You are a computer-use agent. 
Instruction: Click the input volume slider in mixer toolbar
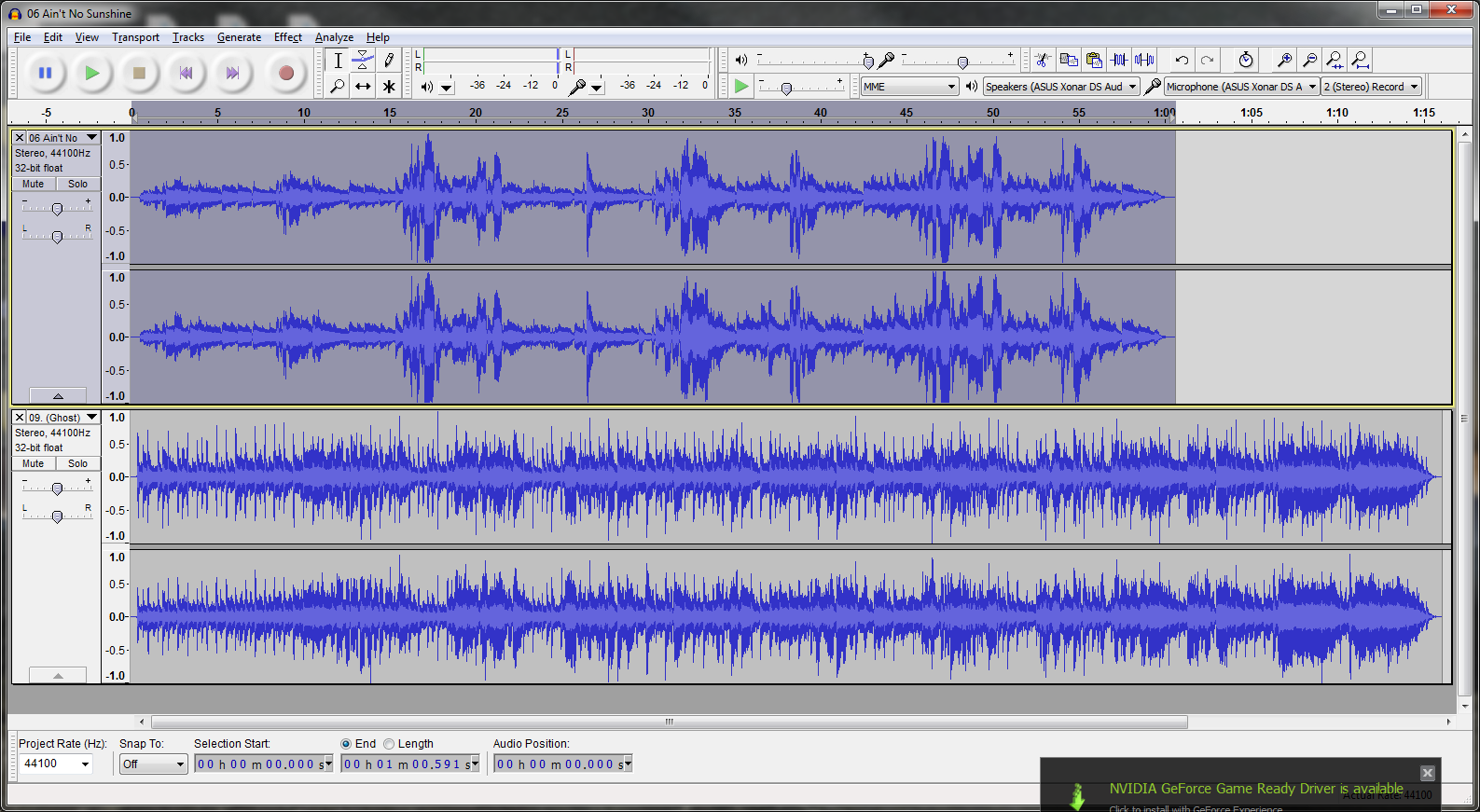click(x=959, y=62)
